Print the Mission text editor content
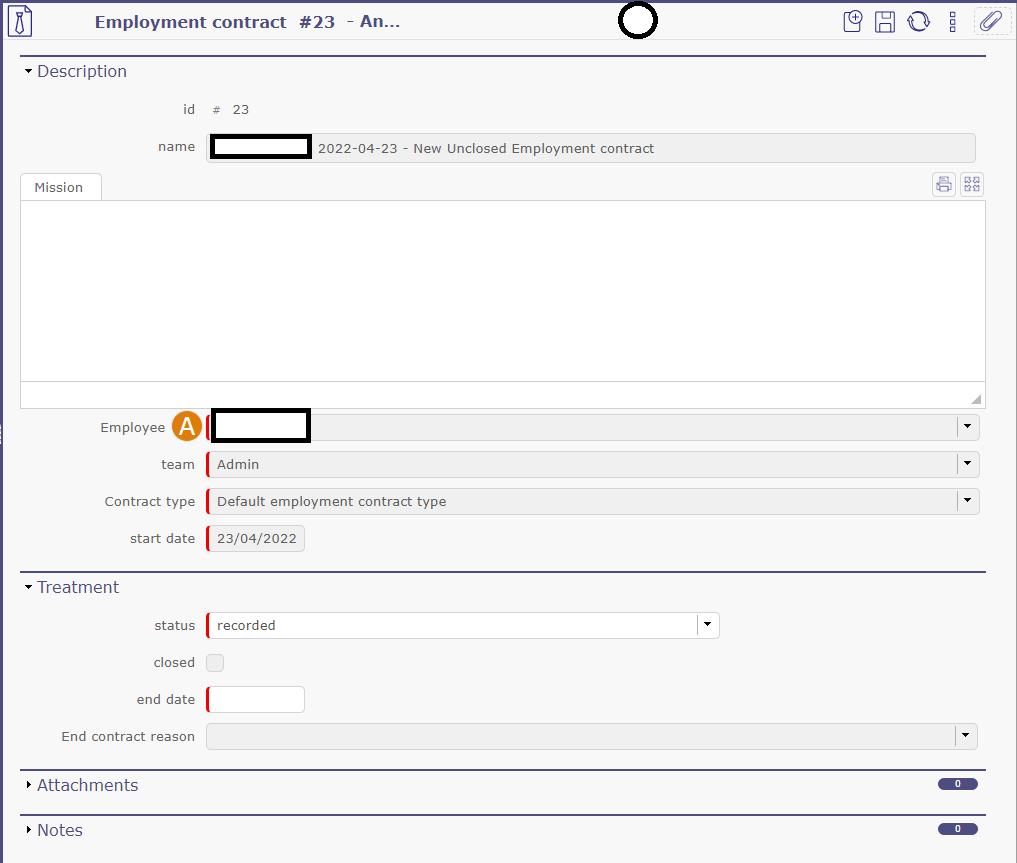Viewport: 1017px width, 863px height. (943, 184)
